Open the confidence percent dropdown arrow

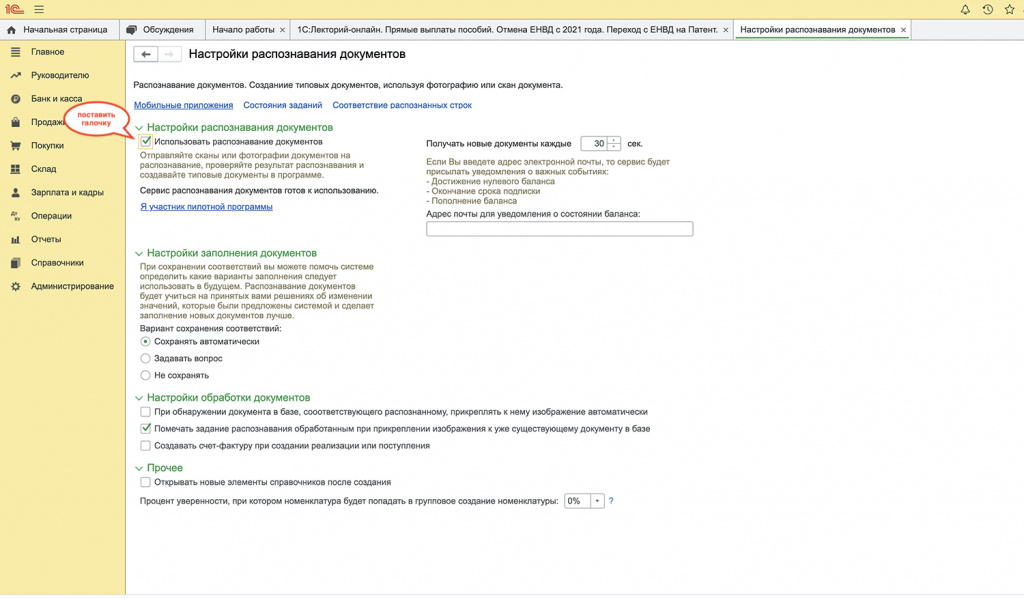pos(597,501)
